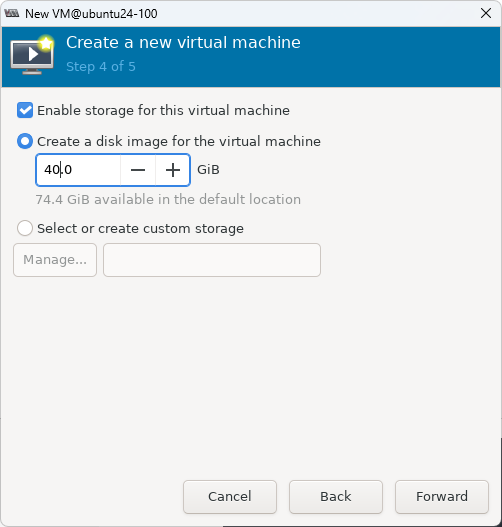Close the New VM dialog window
502x527 pixels.
point(486,13)
